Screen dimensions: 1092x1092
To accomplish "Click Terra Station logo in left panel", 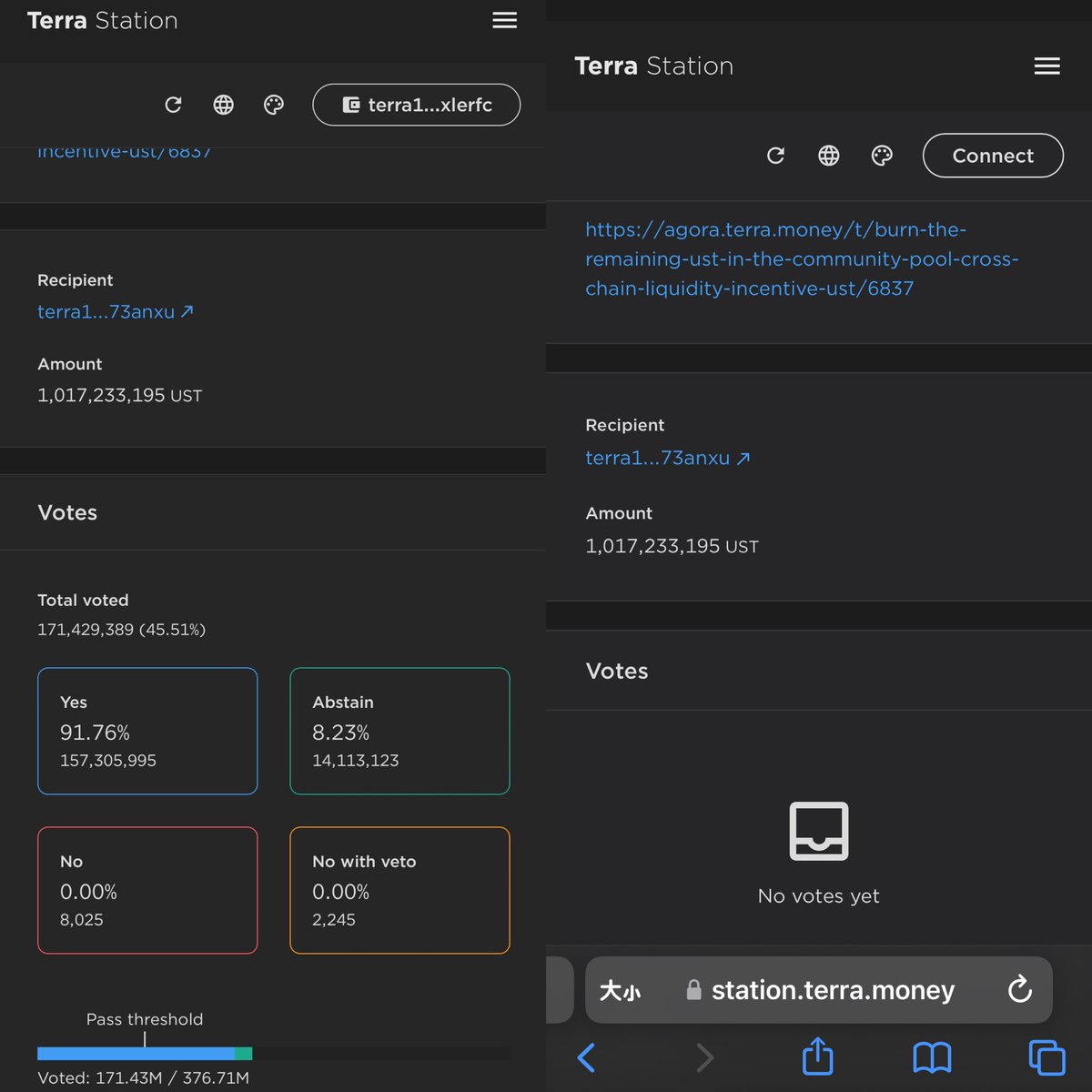I will tap(102, 20).
